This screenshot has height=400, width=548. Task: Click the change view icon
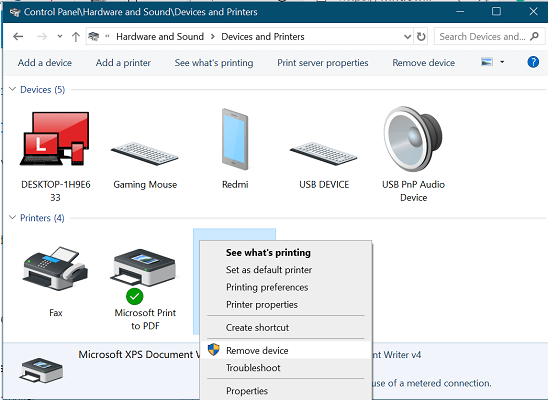(487, 62)
